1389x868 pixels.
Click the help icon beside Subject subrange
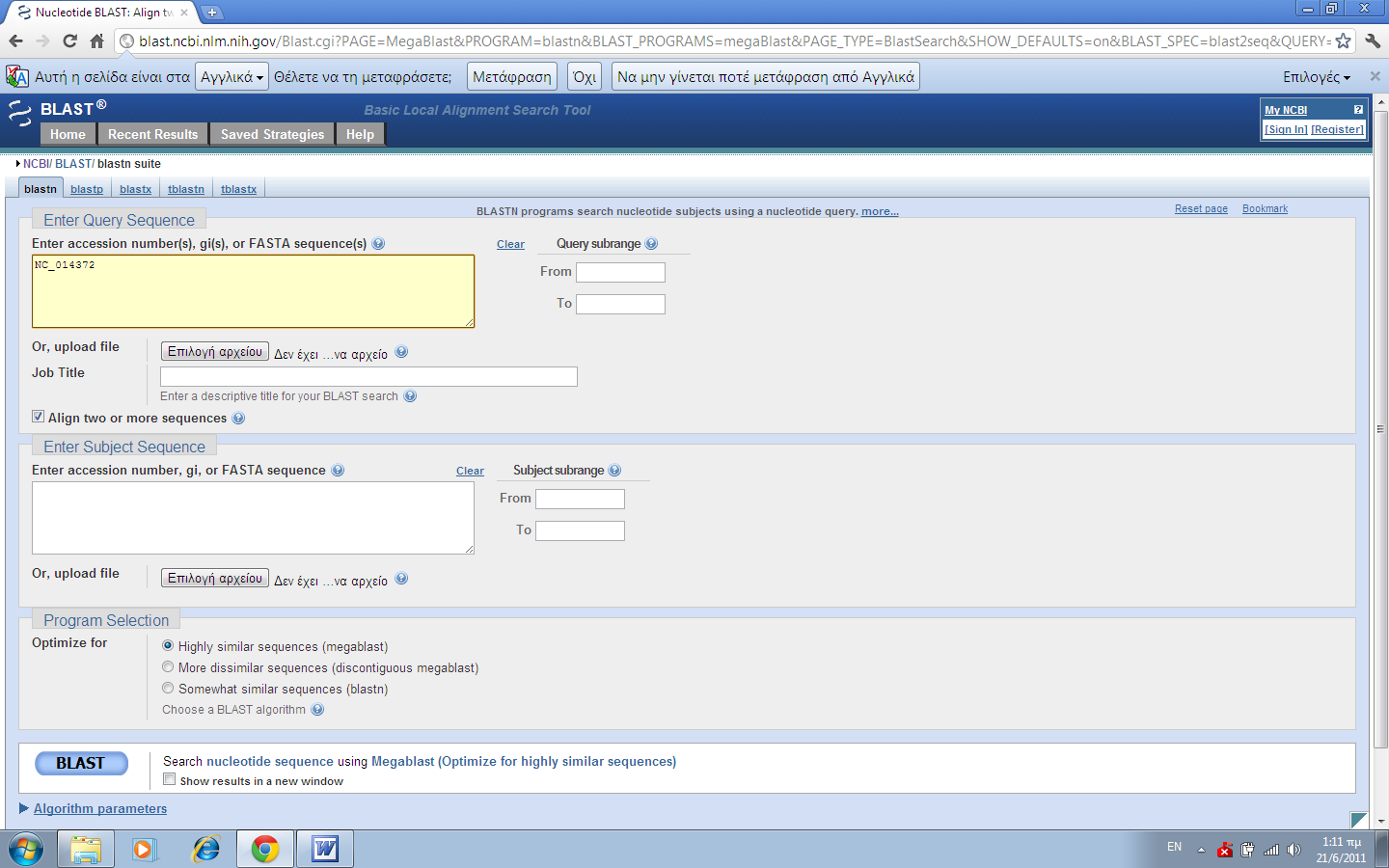click(x=614, y=471)
